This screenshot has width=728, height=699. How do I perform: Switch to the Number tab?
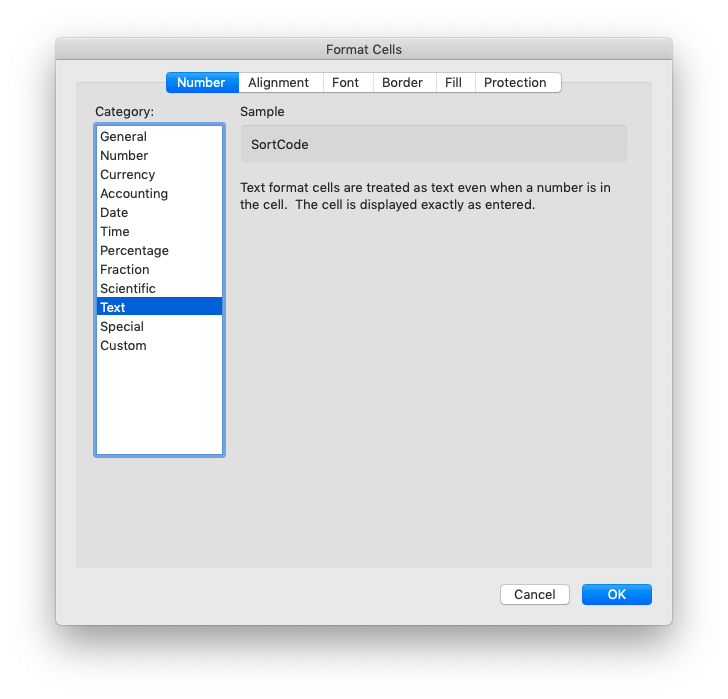click(x=201, y=83)
